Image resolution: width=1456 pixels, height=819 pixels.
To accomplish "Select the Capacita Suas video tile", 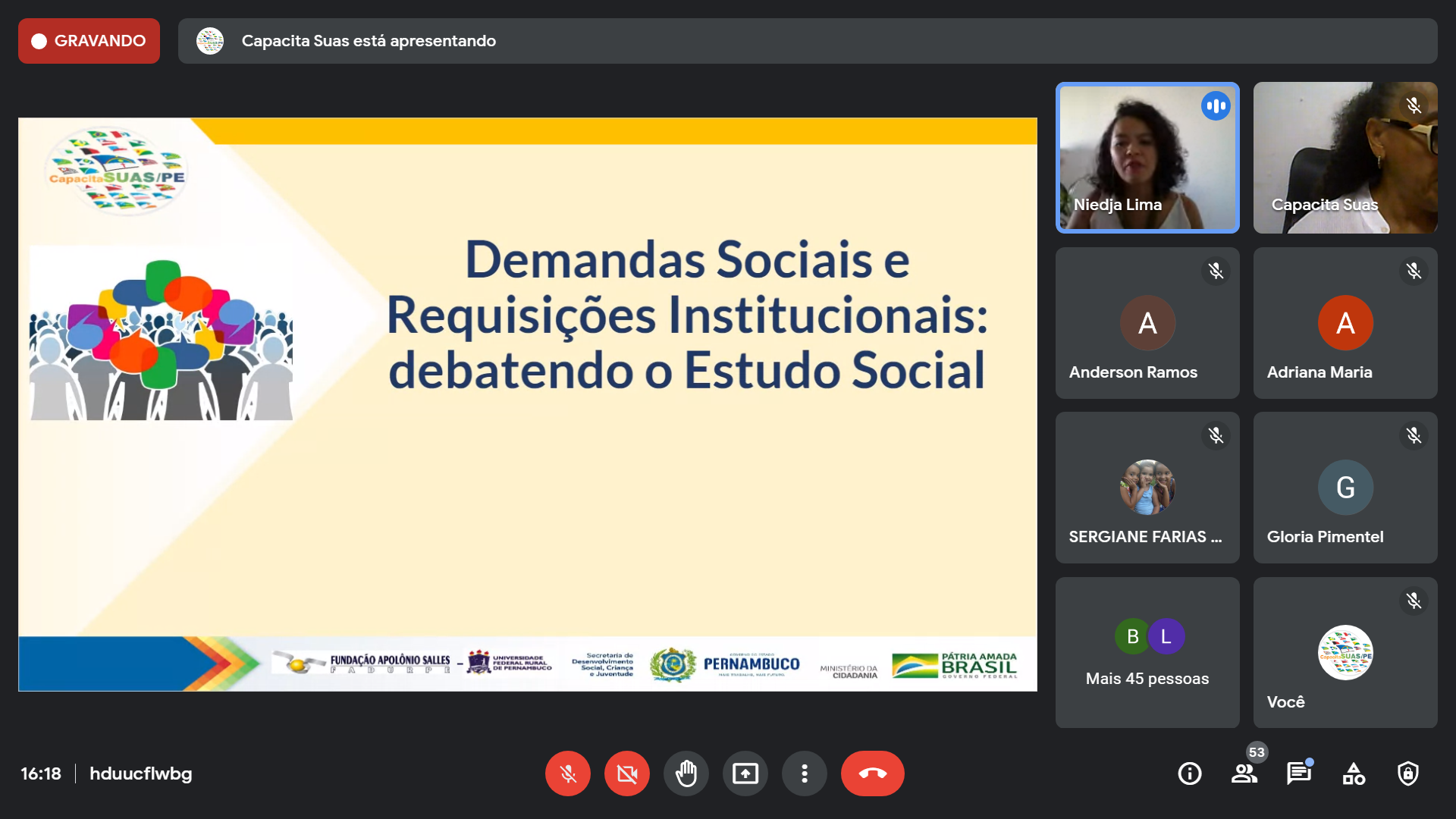I will [1345, 158].
